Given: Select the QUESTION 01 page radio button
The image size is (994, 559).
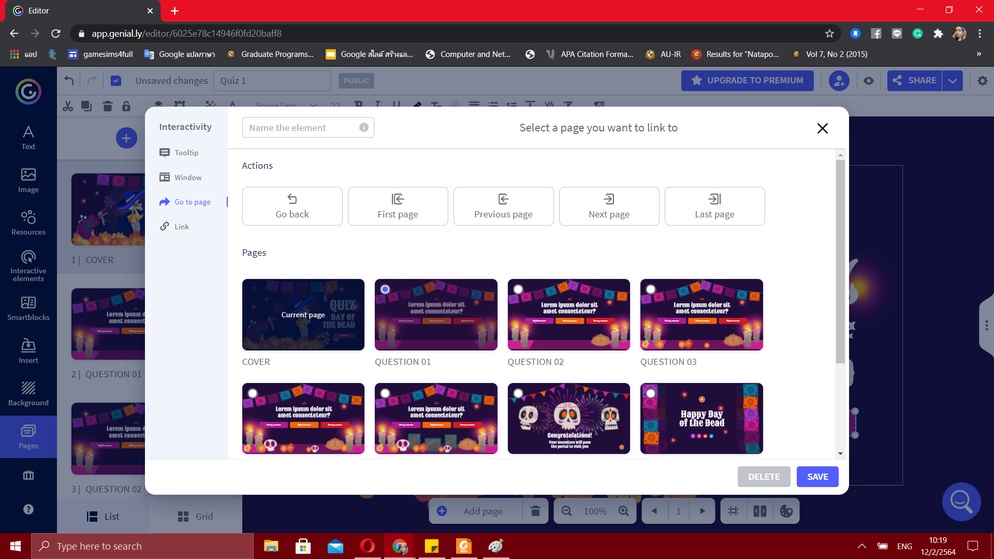Looking at the screenshot, I should click(385, 289).
